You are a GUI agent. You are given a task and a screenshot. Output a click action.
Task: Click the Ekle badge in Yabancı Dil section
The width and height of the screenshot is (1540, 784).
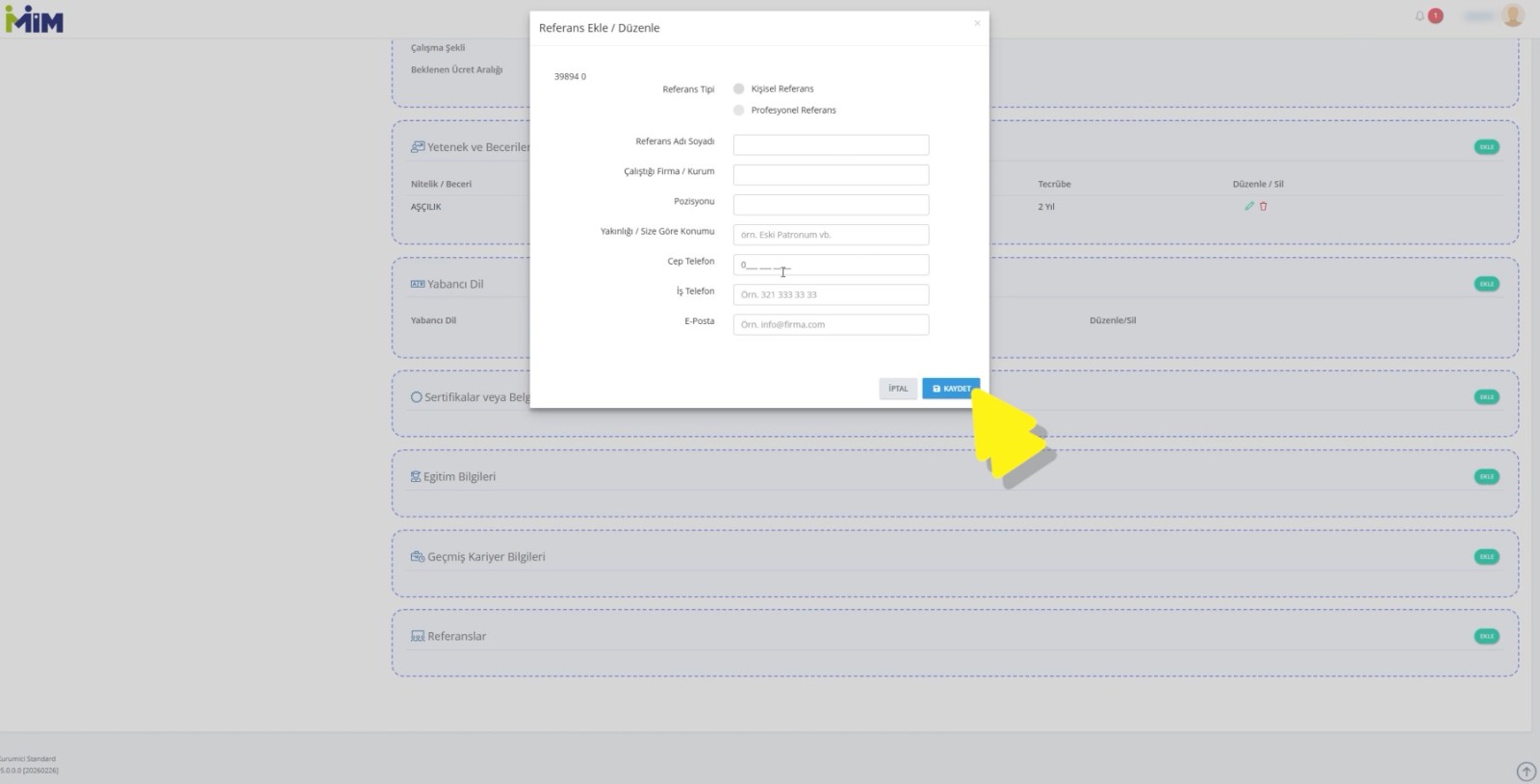click(x=1486, y=284)
